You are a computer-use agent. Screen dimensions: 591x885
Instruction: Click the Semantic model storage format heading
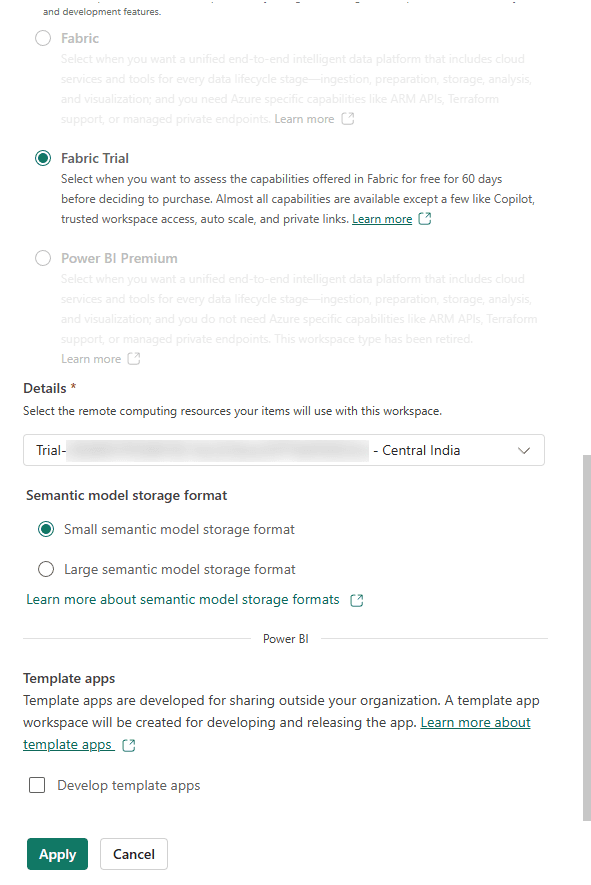pos(126,496)
